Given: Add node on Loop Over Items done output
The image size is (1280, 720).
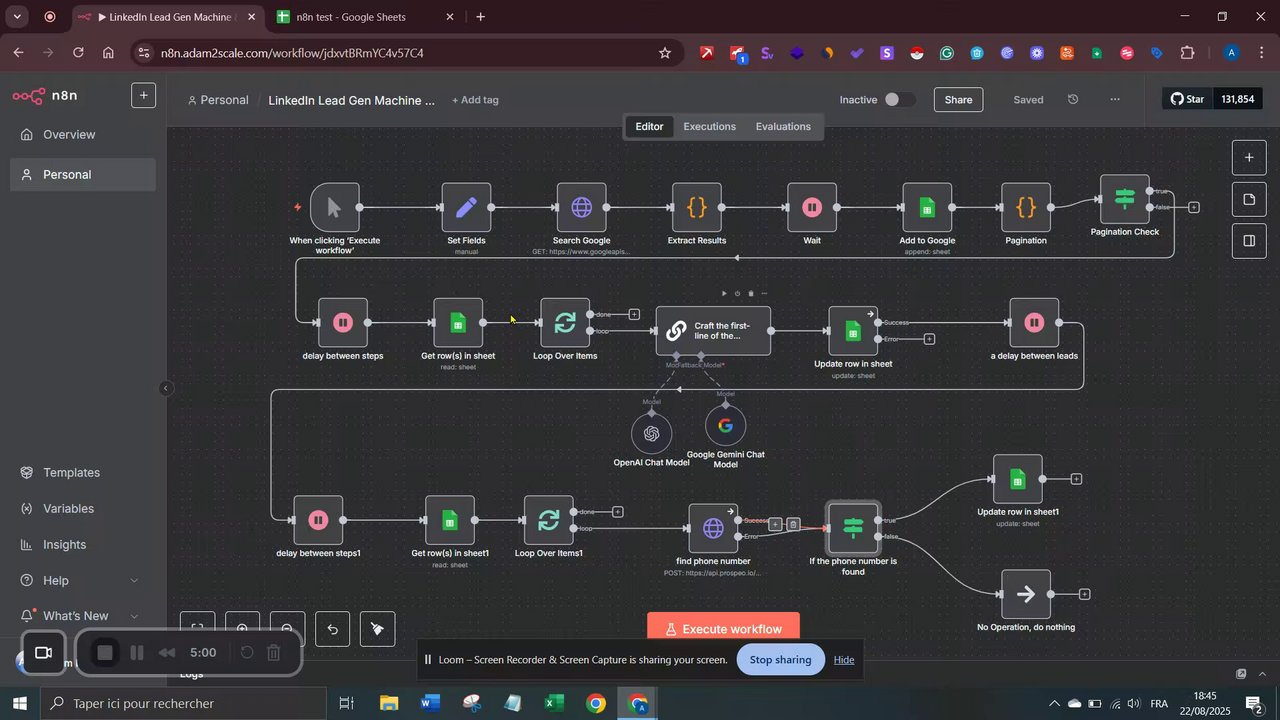Looking at the screenshot, I should point(634,314).
